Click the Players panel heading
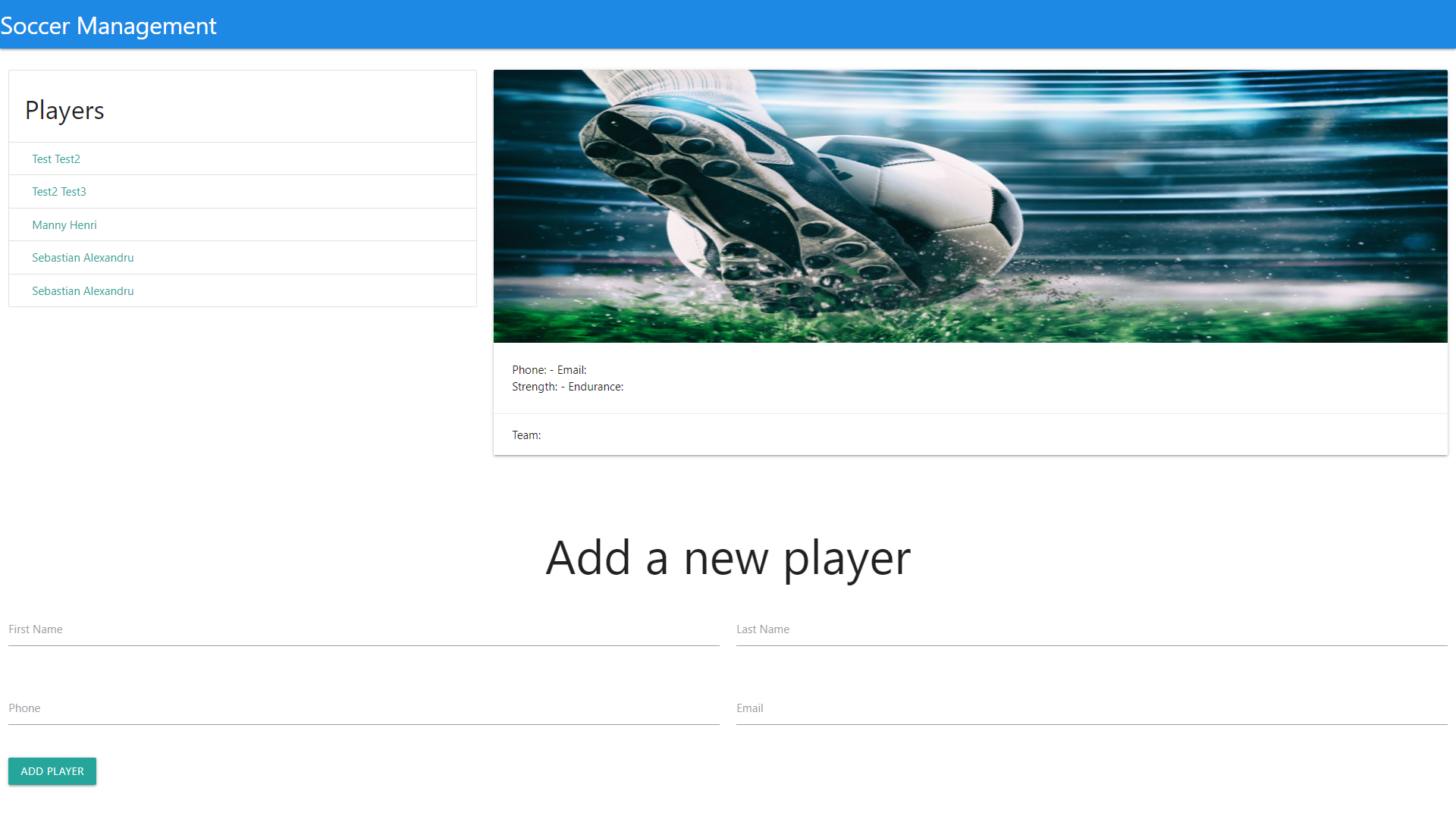The height and width of the screenshot is (819, 1456). click(64, 110)
